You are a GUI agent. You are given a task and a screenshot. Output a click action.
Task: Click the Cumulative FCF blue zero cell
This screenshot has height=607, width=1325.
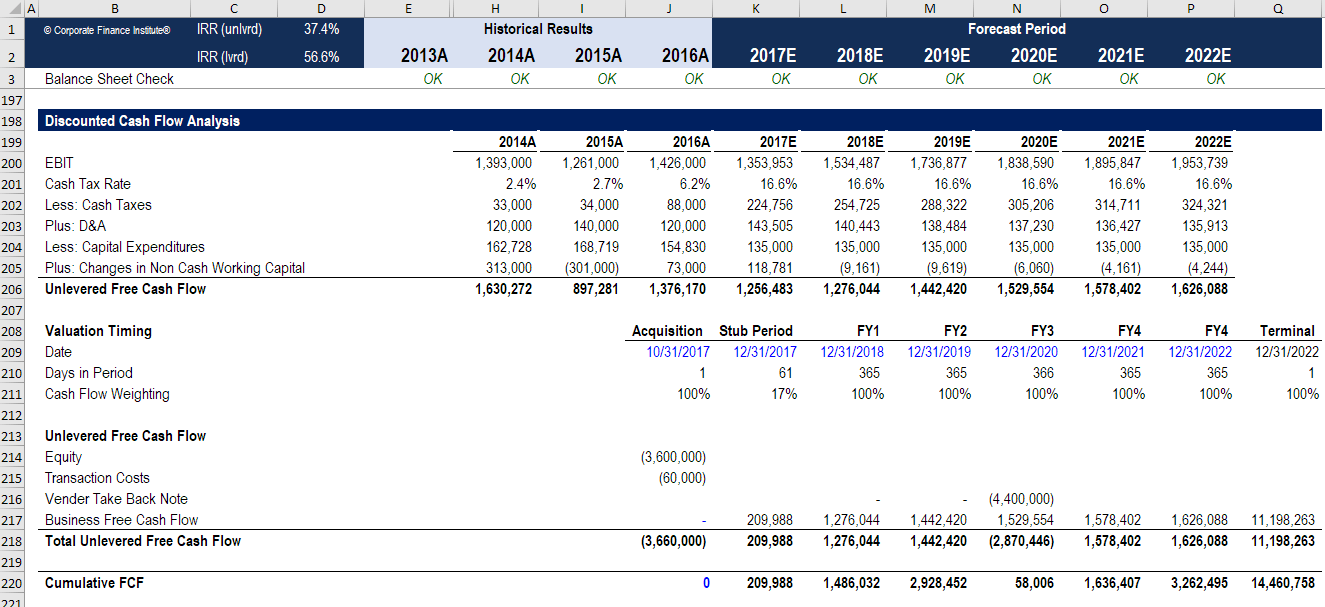(x=706, y=583)
